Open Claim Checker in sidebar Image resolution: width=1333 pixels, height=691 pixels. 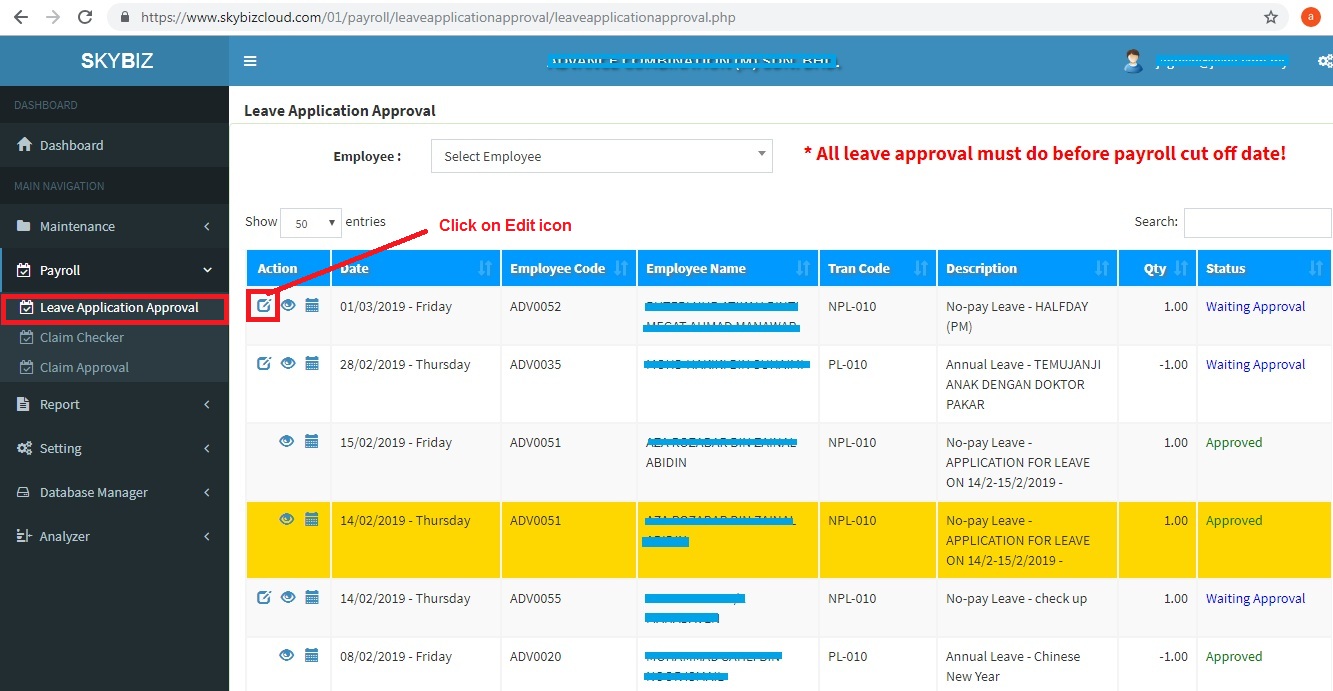coord(81,337)
